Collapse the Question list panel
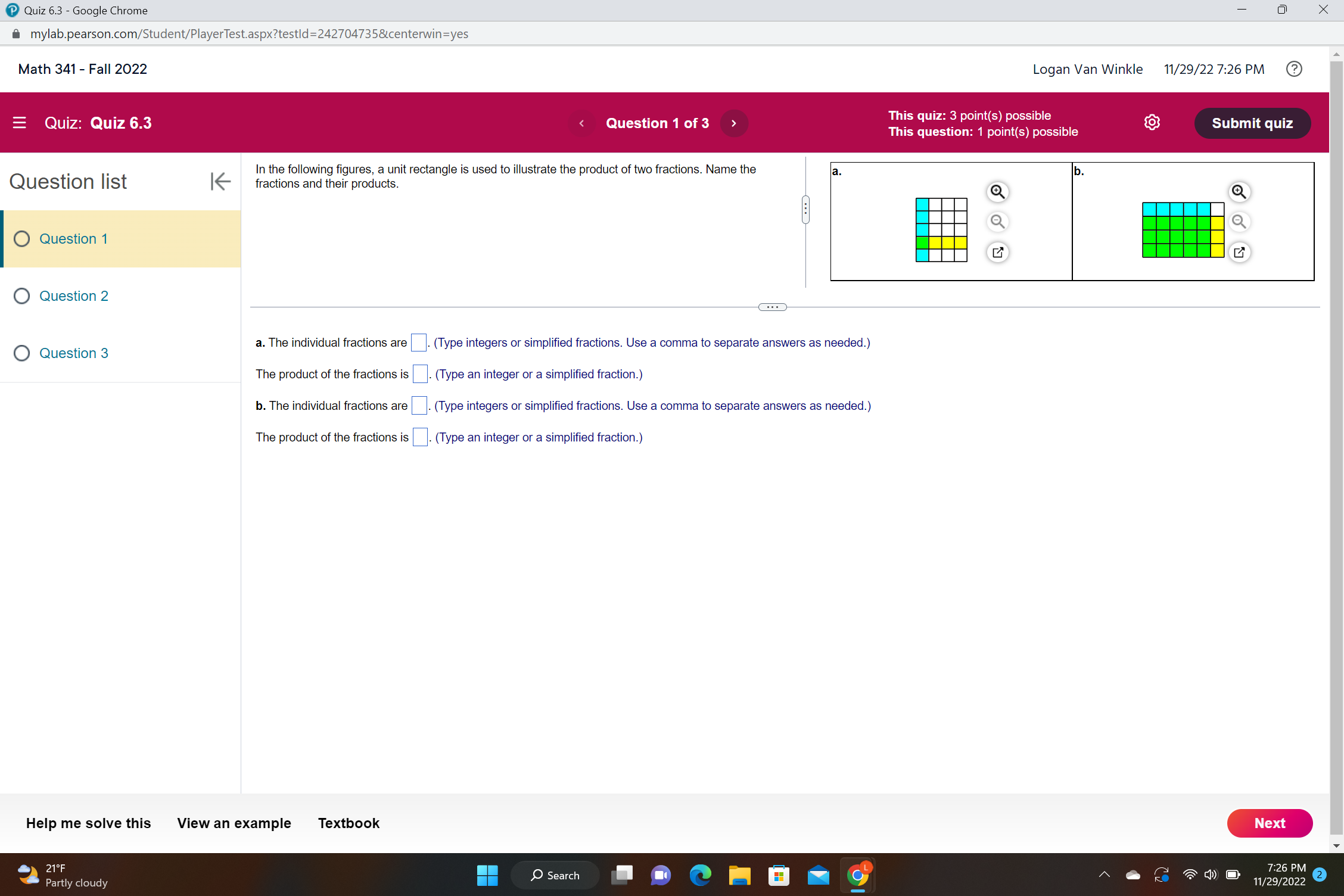Screen dimensions: 1344x896 click(220, 182)
